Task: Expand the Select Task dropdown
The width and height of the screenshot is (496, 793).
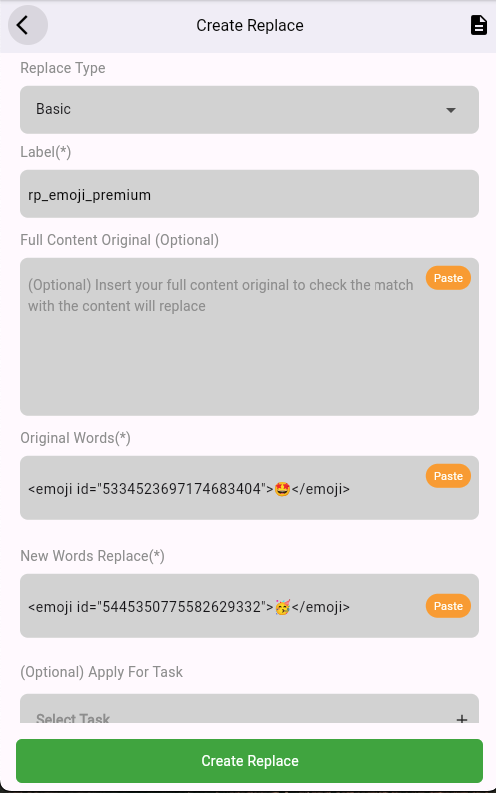Action: pyautogui.click(x=249, y=709)
